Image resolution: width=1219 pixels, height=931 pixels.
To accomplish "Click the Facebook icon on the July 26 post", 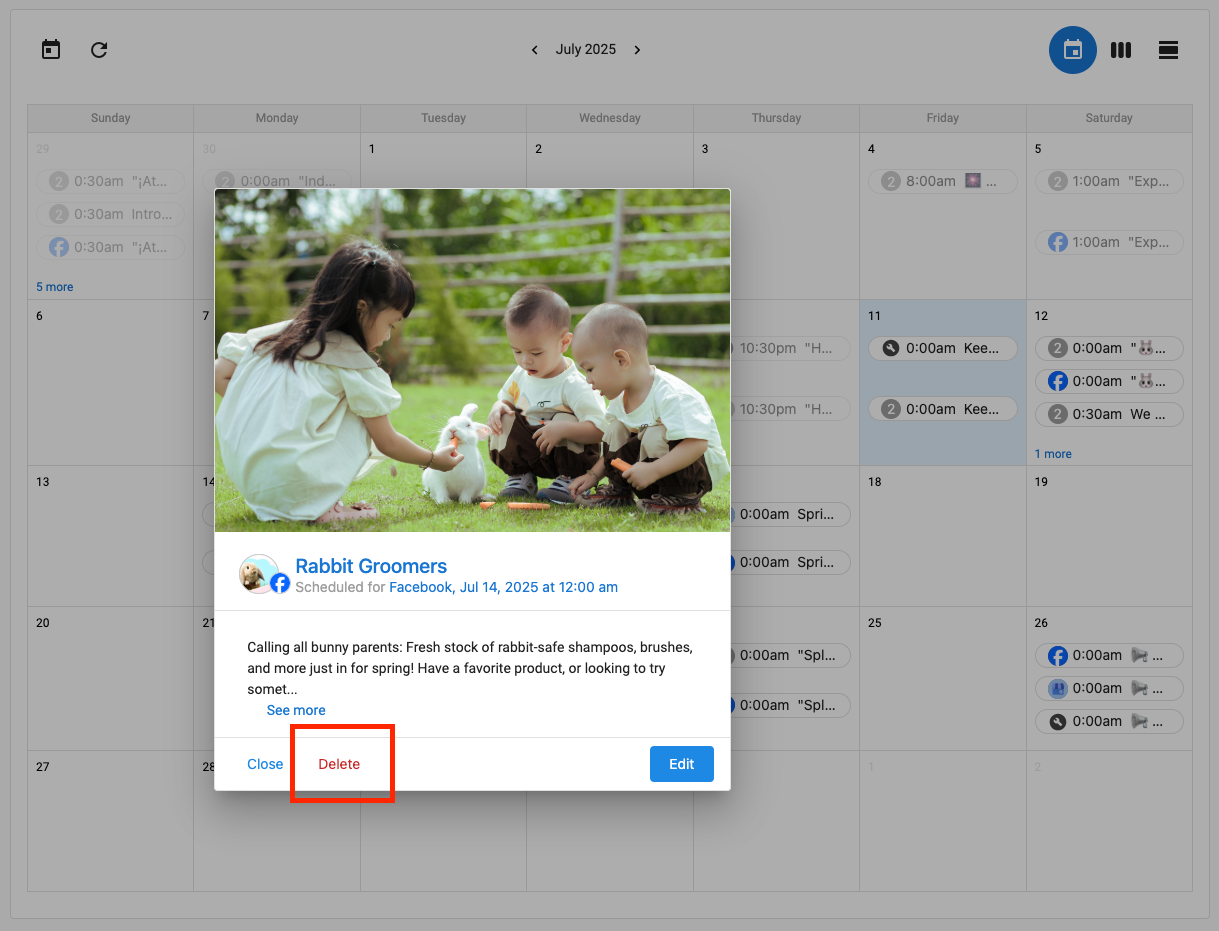I will click(1057, 655).
